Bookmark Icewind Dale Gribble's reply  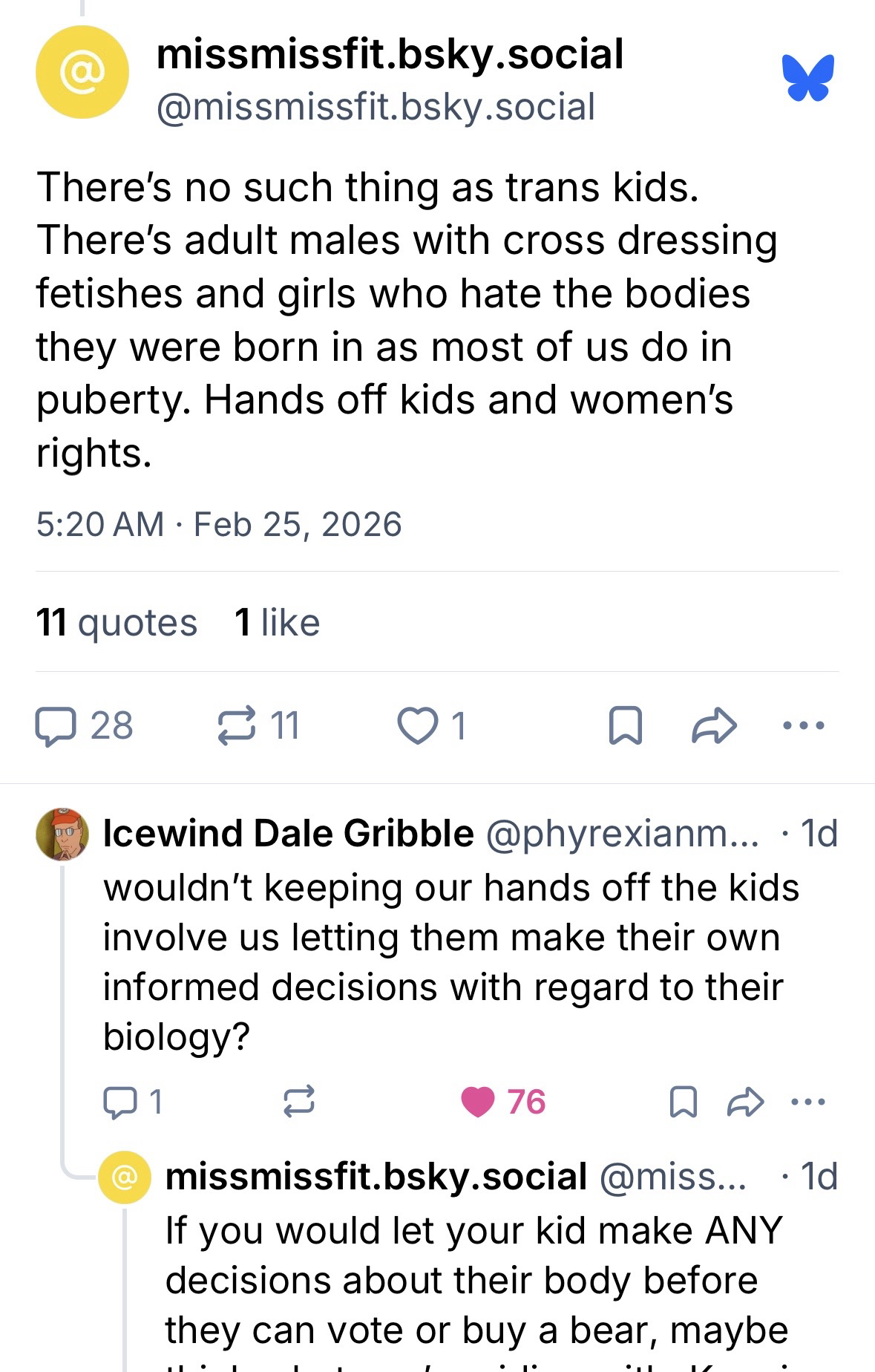683,1102
